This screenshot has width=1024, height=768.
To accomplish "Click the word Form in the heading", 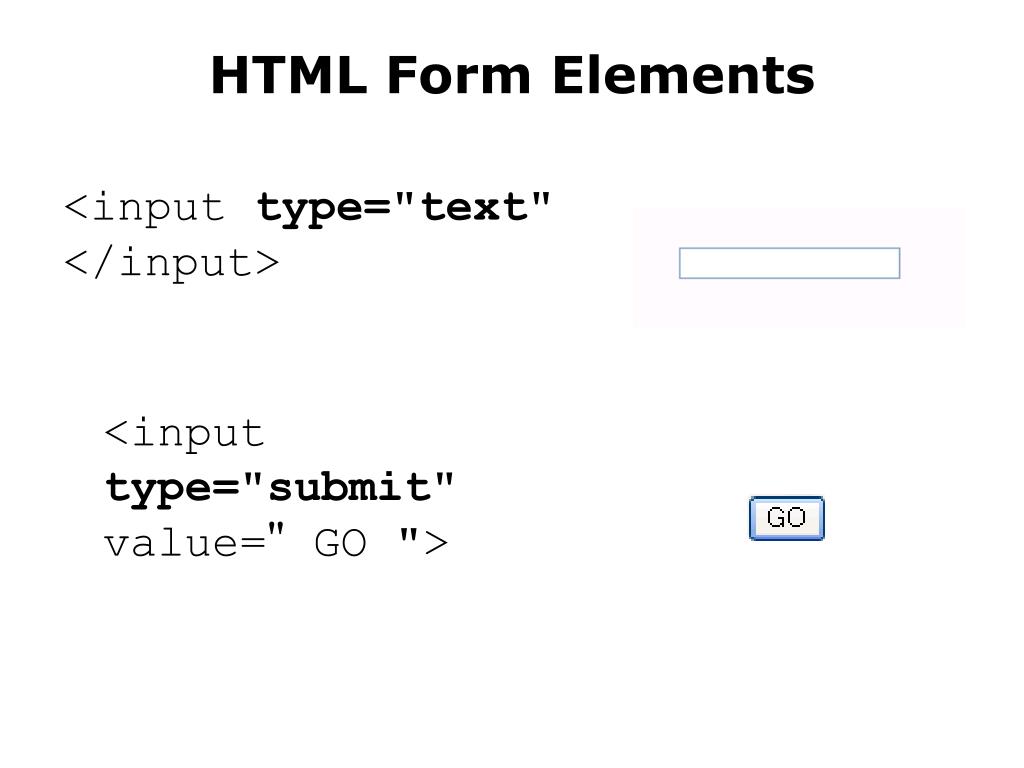I will [x=459, y=75].
